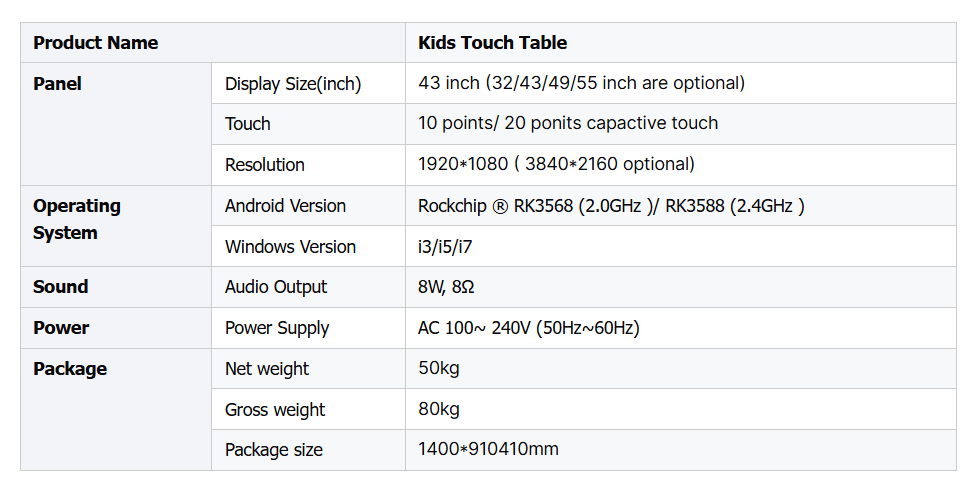The width and height of the screenshot is (965, 477).
Task: Select the Package size dimensions value
Action: 488,449
